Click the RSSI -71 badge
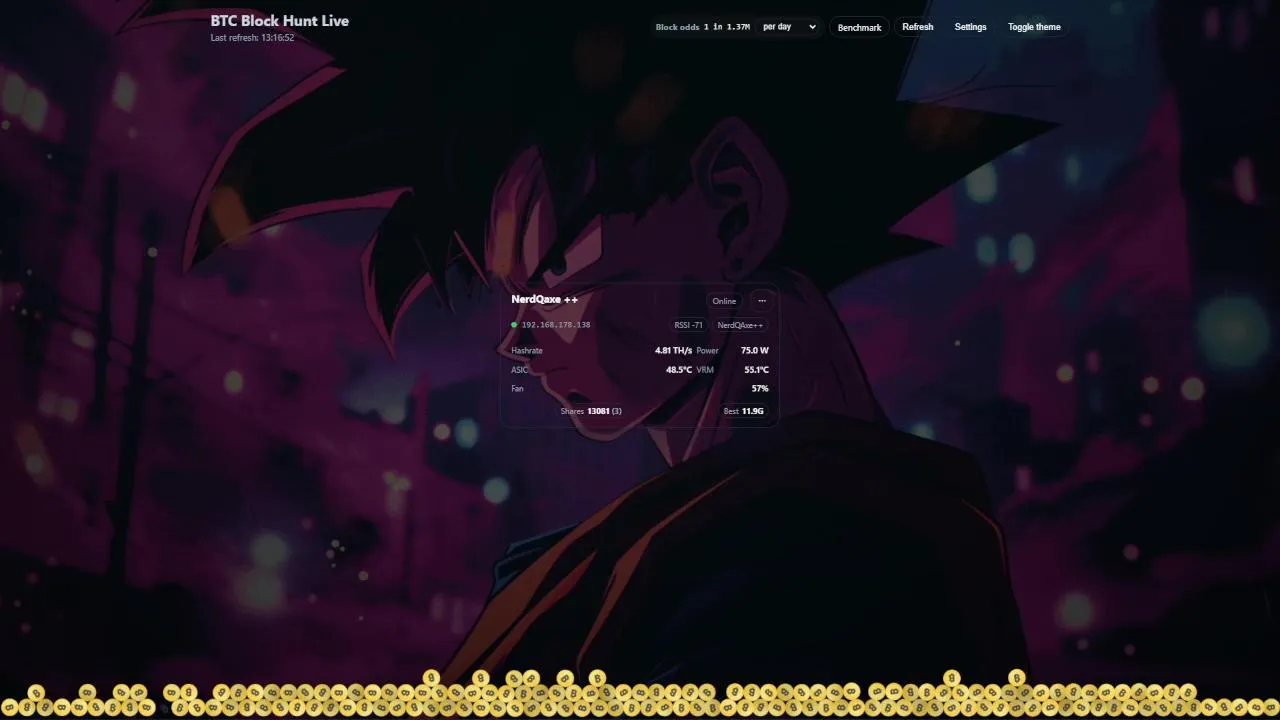Viewport: 1280px width, 720px height. point(688,325)
